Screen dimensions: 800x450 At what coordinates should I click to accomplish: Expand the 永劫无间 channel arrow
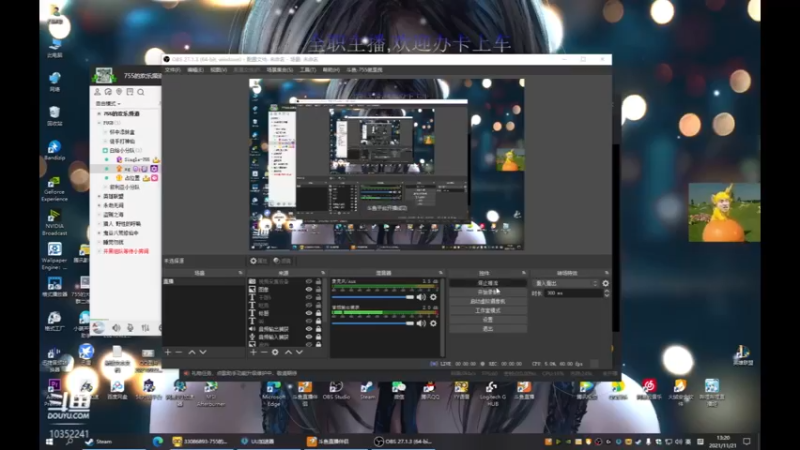click(99, 206)
